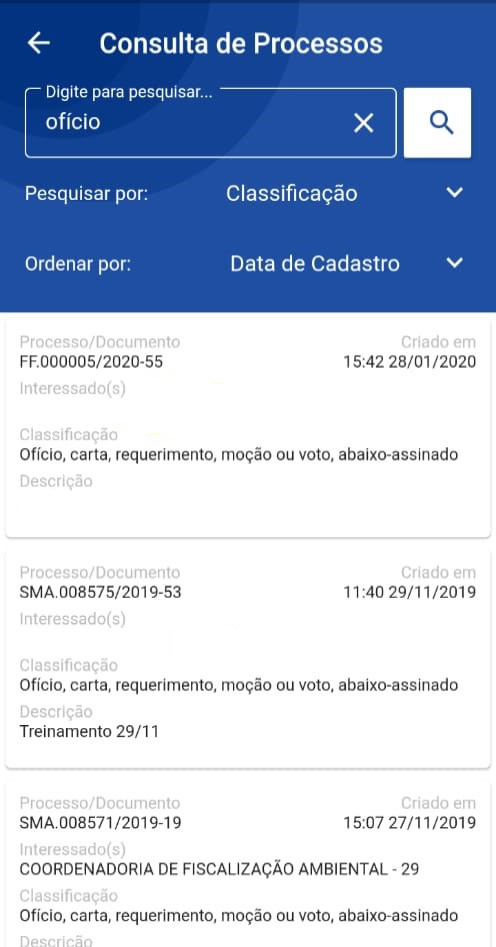Open the Classificação dropdown value
496x947 pixels.
[292, 194]
